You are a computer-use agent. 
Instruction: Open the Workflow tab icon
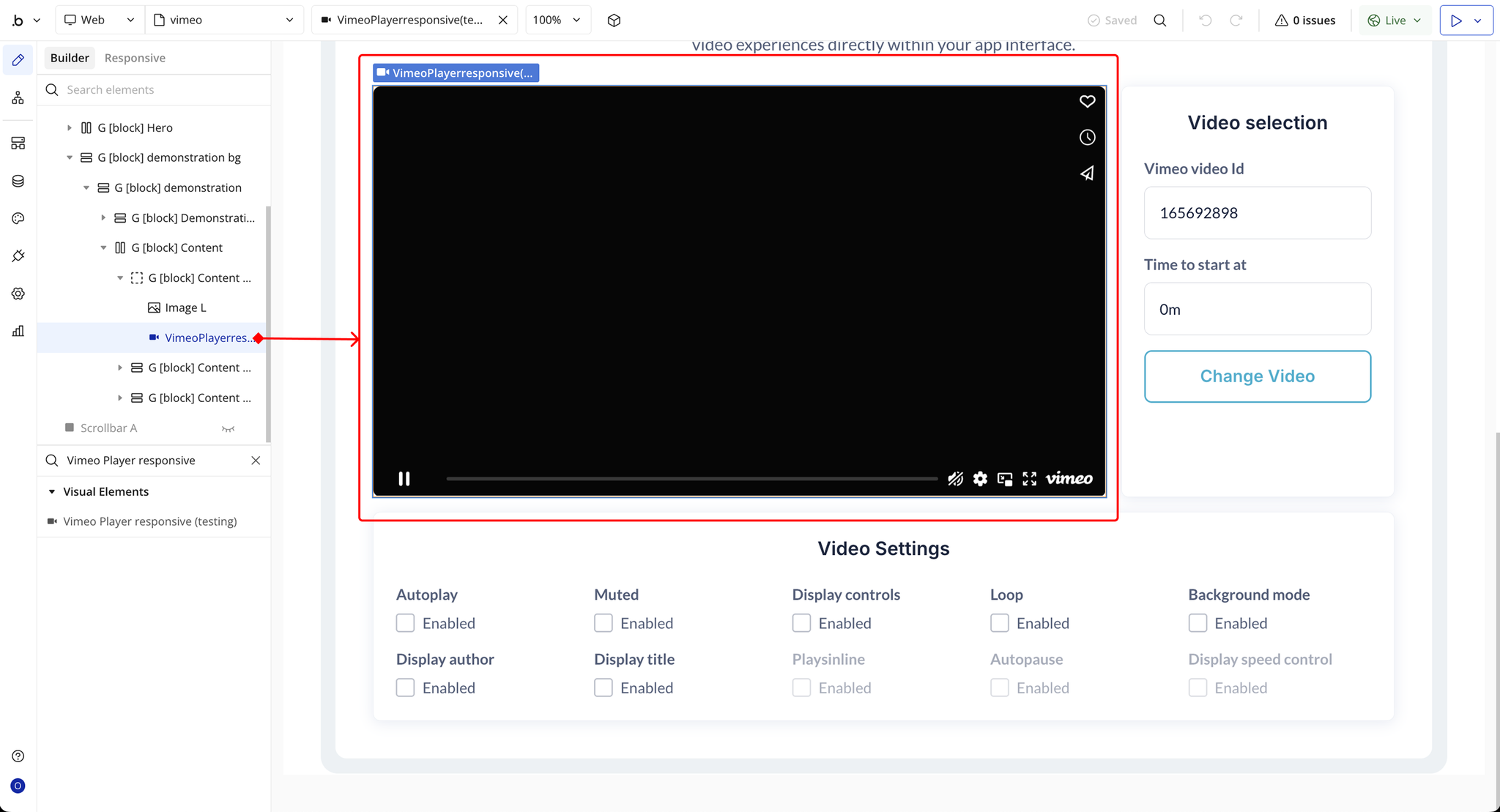18,97
